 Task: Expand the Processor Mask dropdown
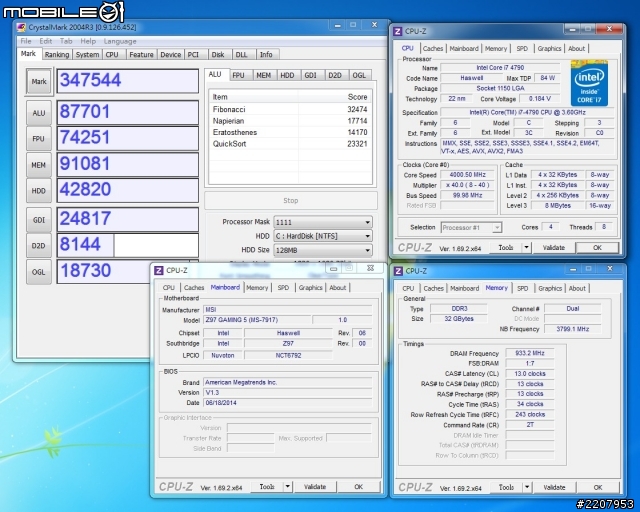click(x=323, y=222)
